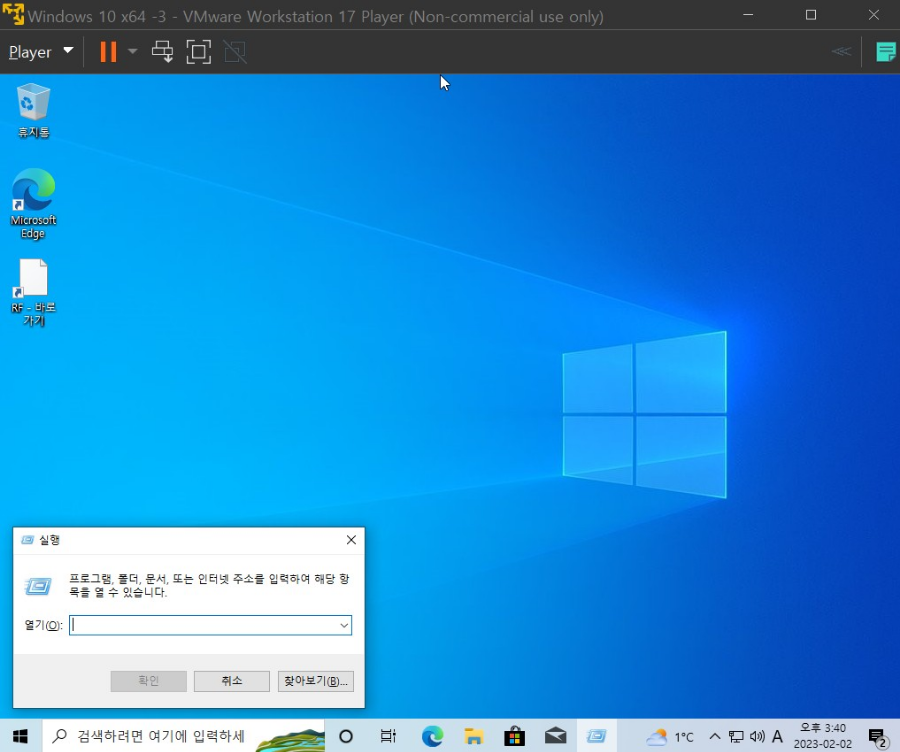Click the 찾아보기(B)... browse button

316,681
